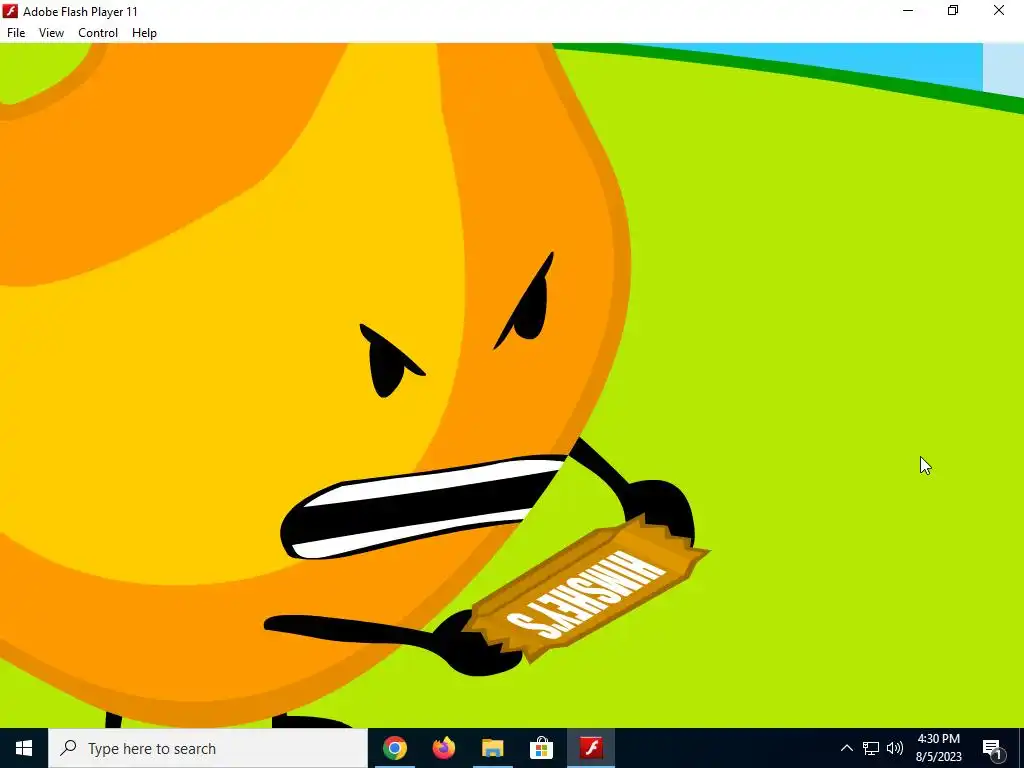Select the Flash Player taskbar icon
Image resolution: width=1024 pixels, height=768 pixels.
(x=591, y=748)
